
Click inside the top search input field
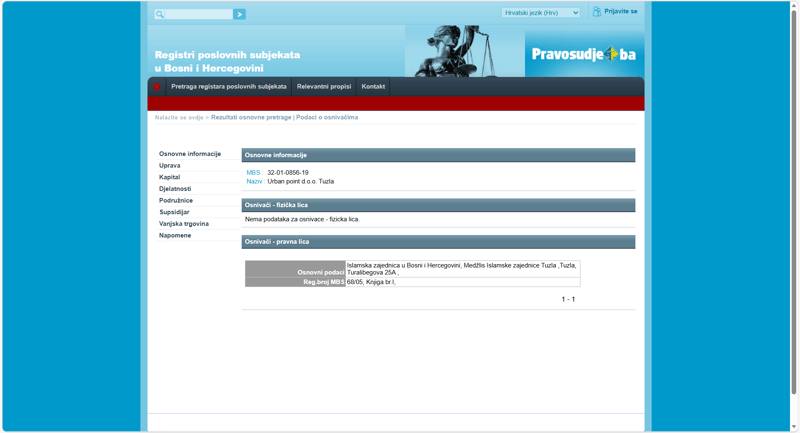(x=198, y=14)
